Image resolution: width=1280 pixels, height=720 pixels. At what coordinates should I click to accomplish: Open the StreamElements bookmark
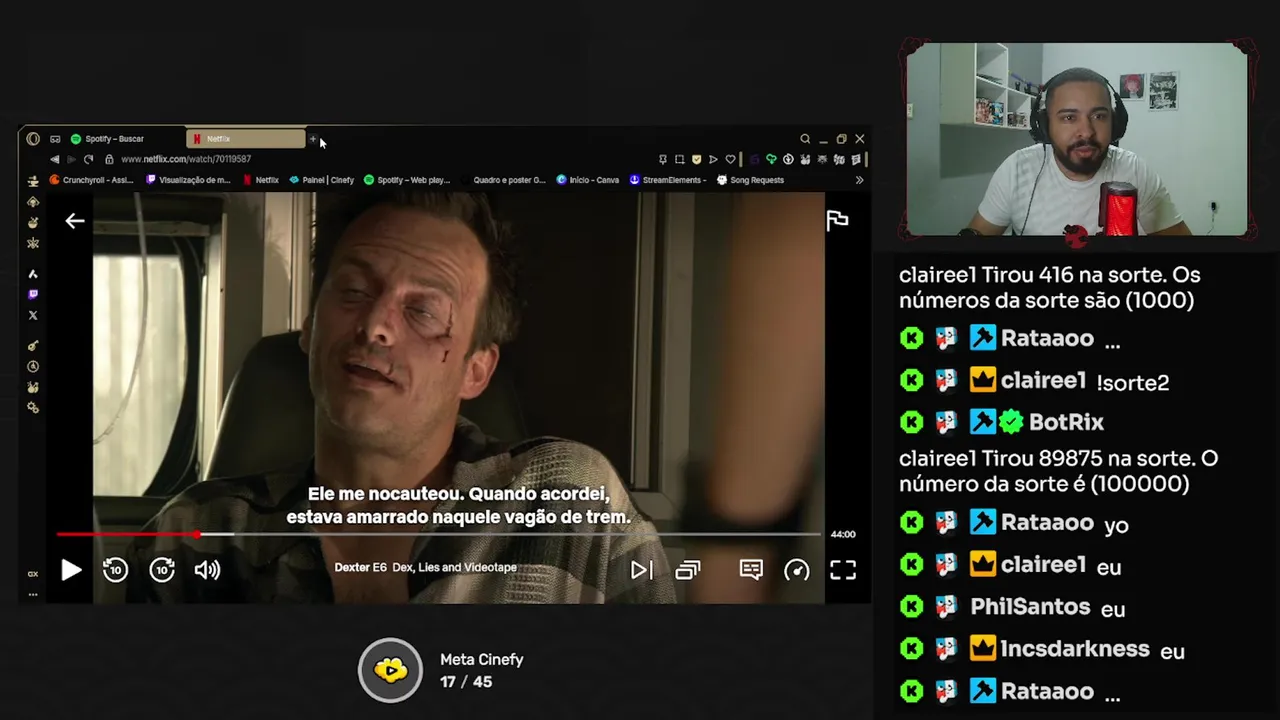click(x=668, y=180)
